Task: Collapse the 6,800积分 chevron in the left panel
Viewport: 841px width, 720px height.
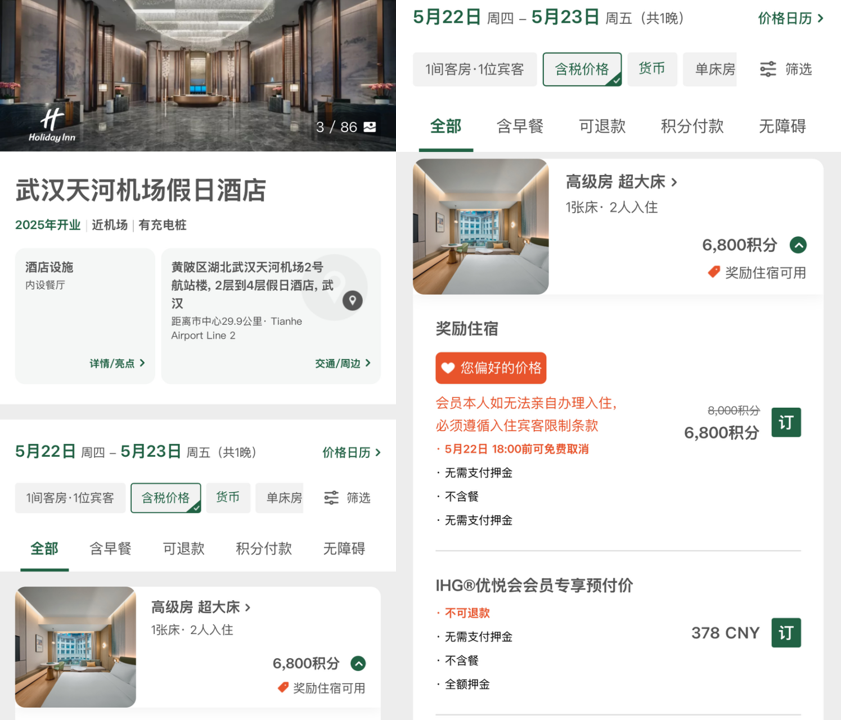Action: [x=358, y=664]
